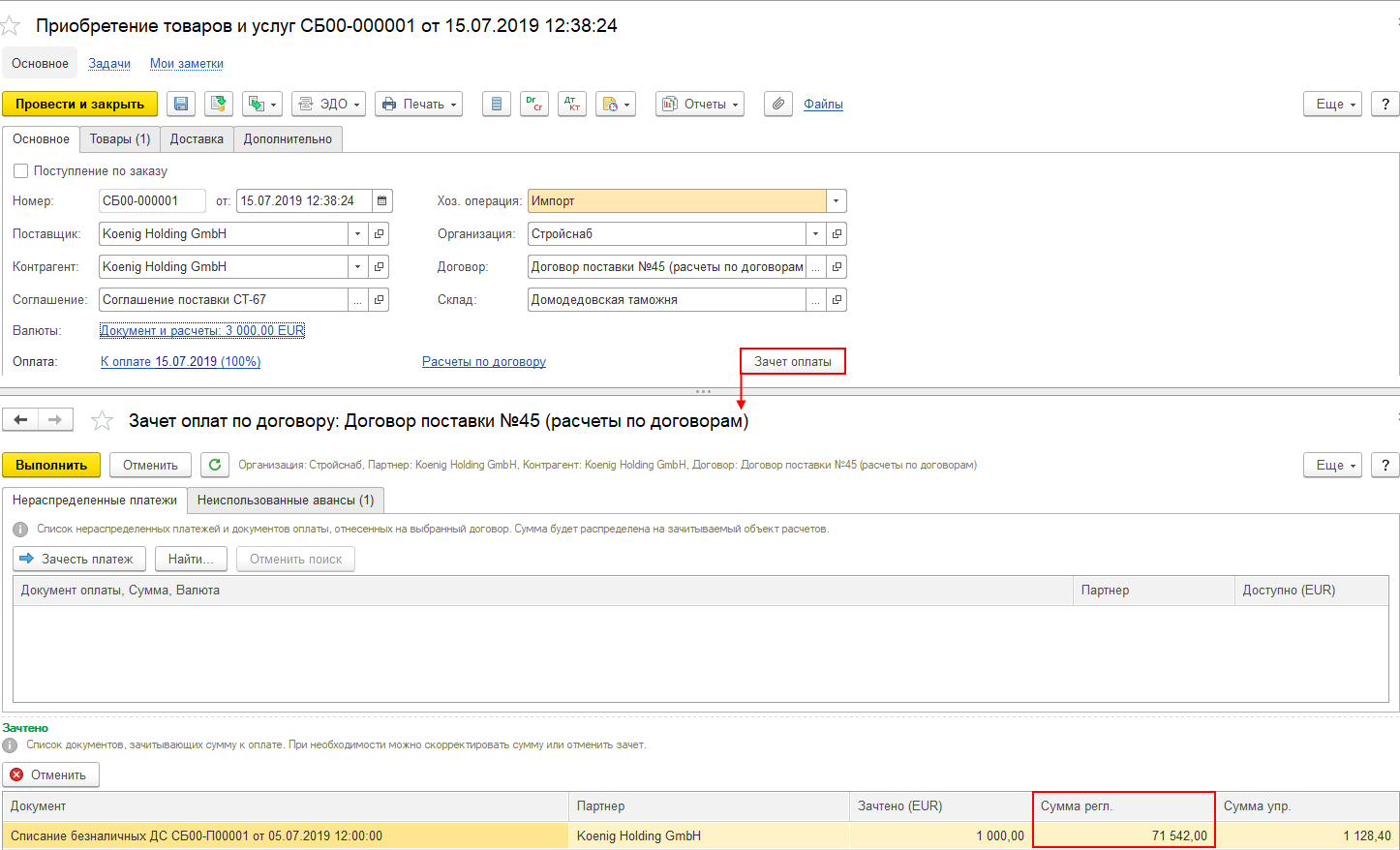
Task: Click the Провести и закрыть button
Action: (x=79, y=104)
